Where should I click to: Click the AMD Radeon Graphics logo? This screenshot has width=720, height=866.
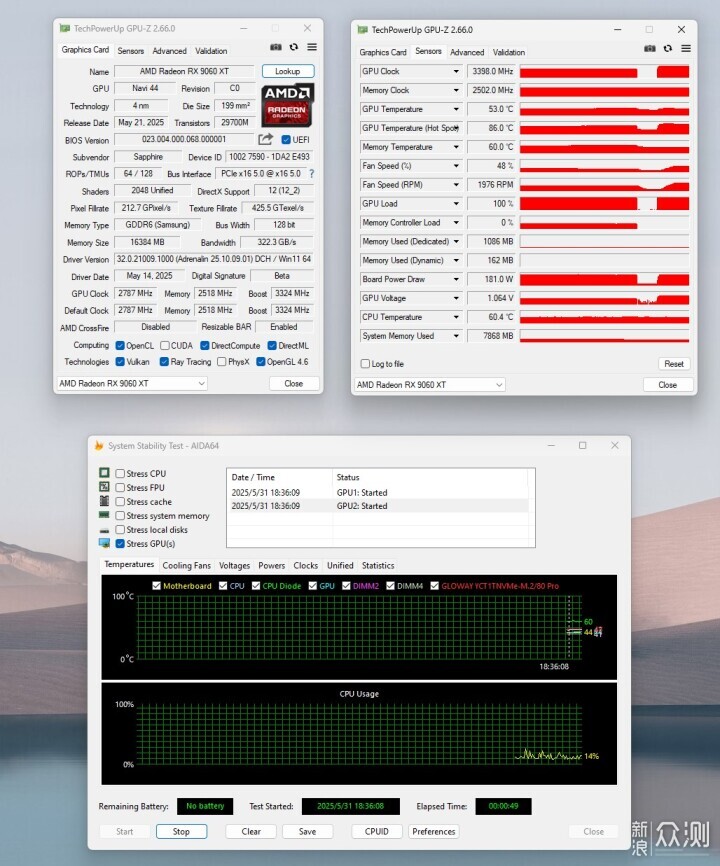click(287, 105)
